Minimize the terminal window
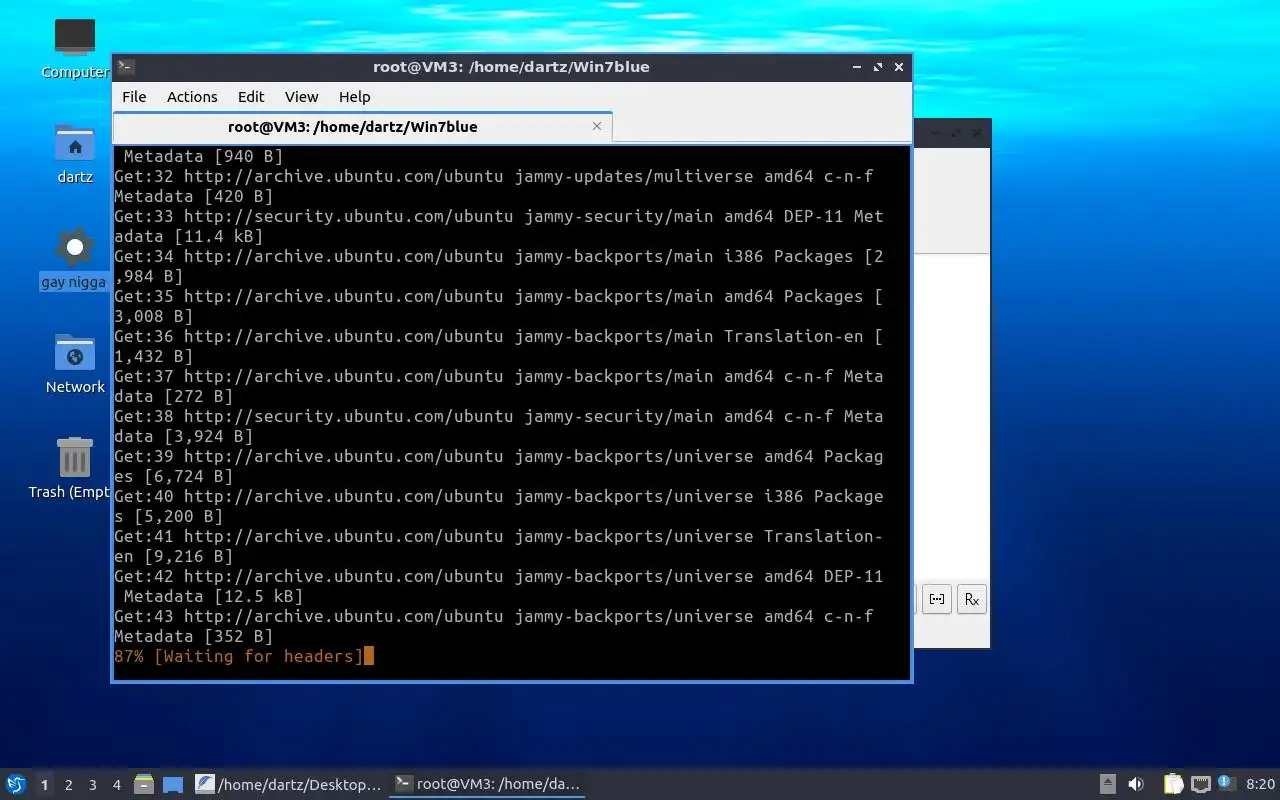1280x800 pixels. click(x=857, y=67)
